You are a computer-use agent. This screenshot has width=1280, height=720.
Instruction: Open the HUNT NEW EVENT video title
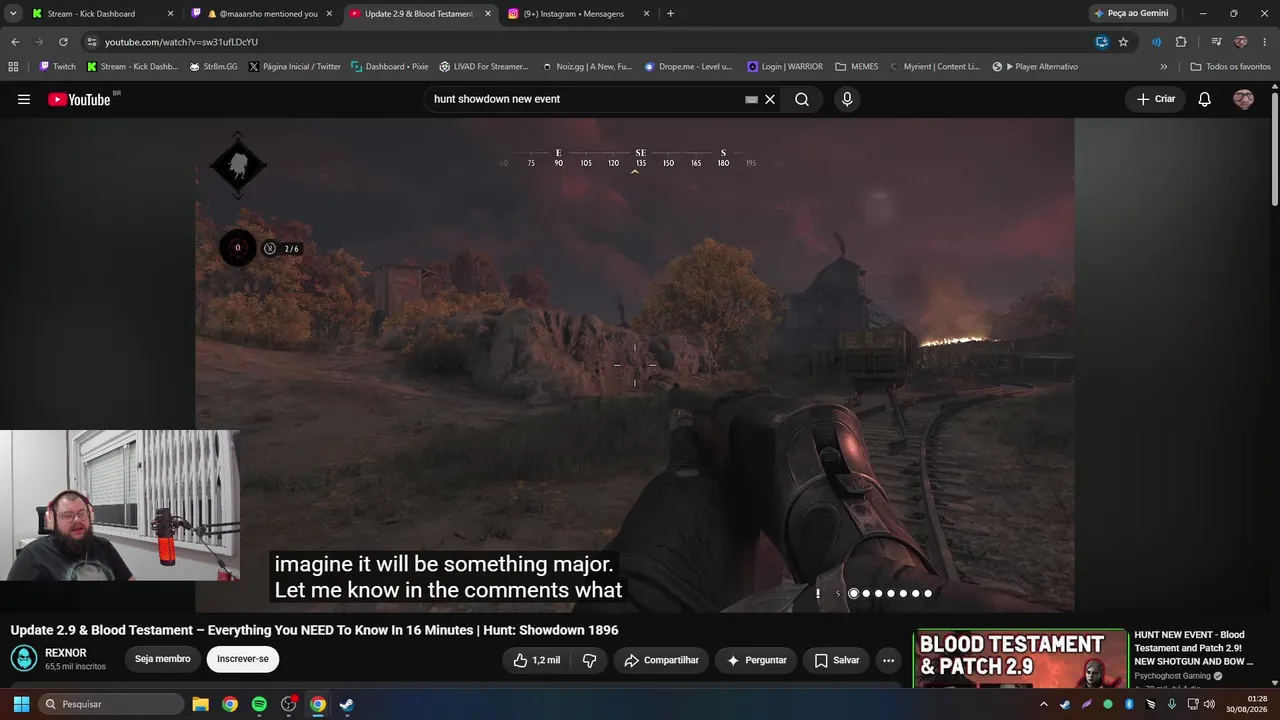[1194, 648]
